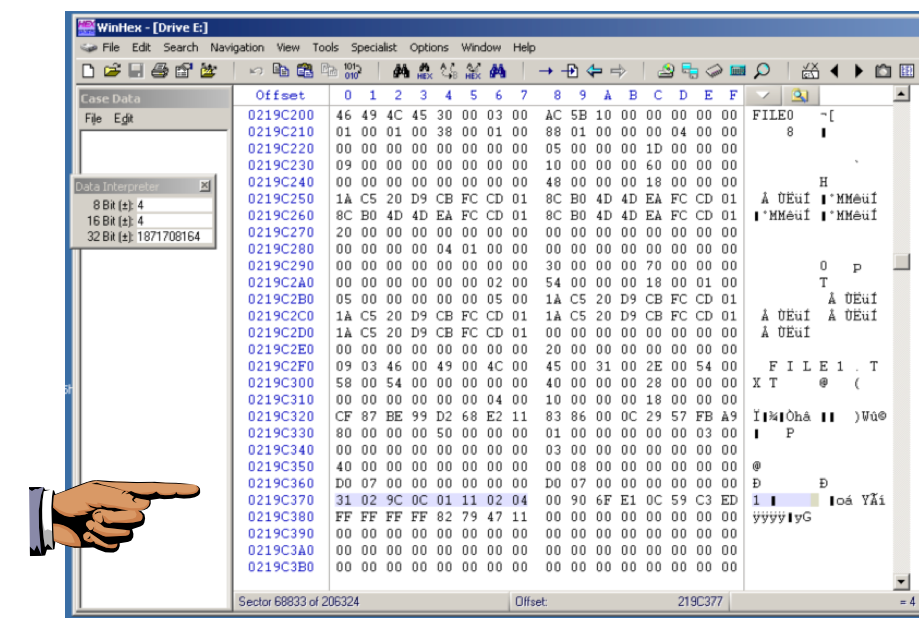Click the Replace Hex Values icon

point(473,72)
